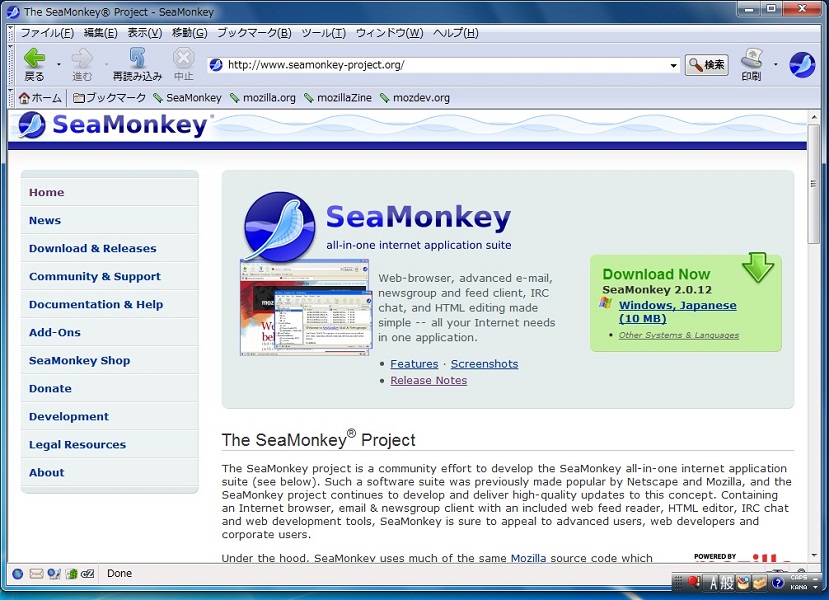Open Address Book icon in the status bar
Viewport: 829px width, 600px height.
tap(71, 574)
